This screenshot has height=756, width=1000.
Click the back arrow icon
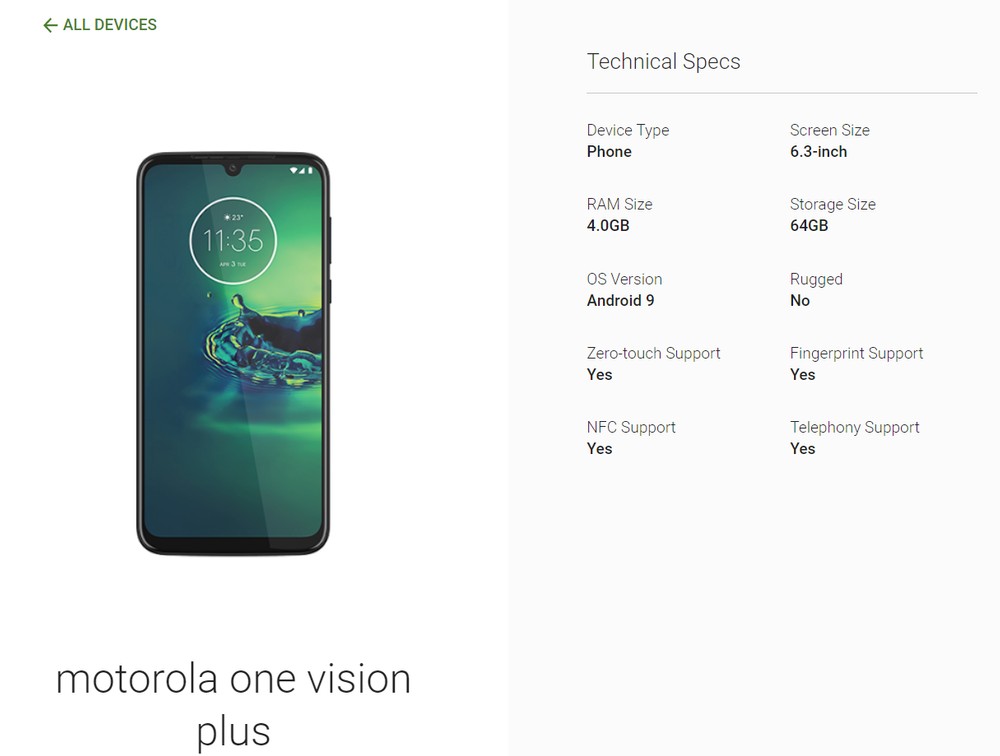[x=50, y=25]
